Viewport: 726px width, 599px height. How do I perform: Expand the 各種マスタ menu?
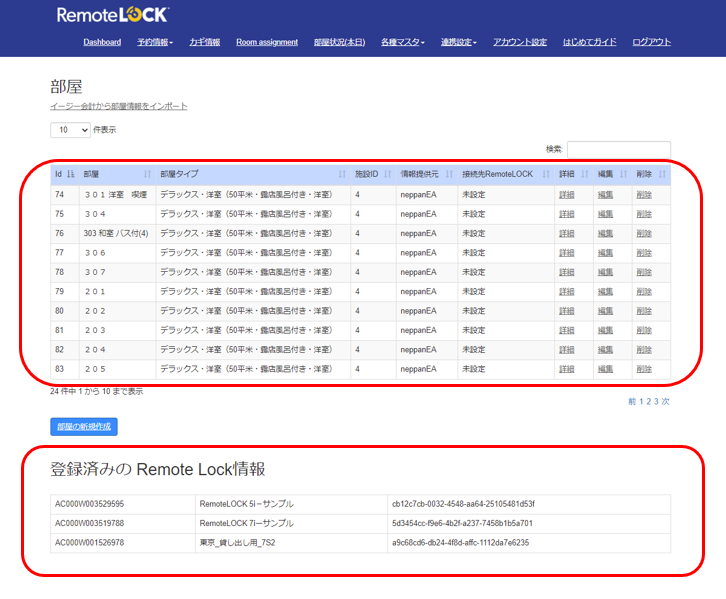[403, 42]
